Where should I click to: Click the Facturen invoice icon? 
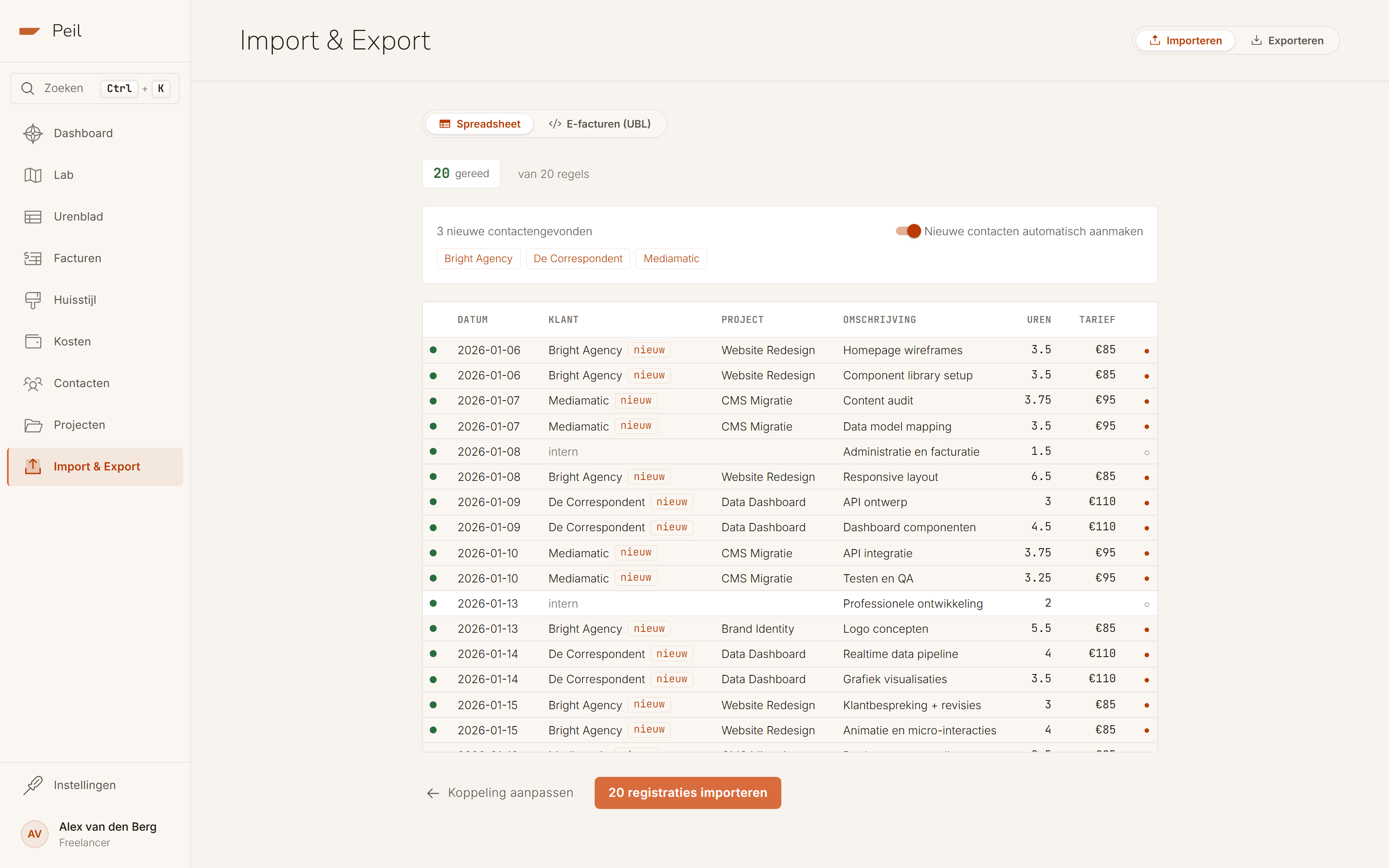(x=33, y=258)
